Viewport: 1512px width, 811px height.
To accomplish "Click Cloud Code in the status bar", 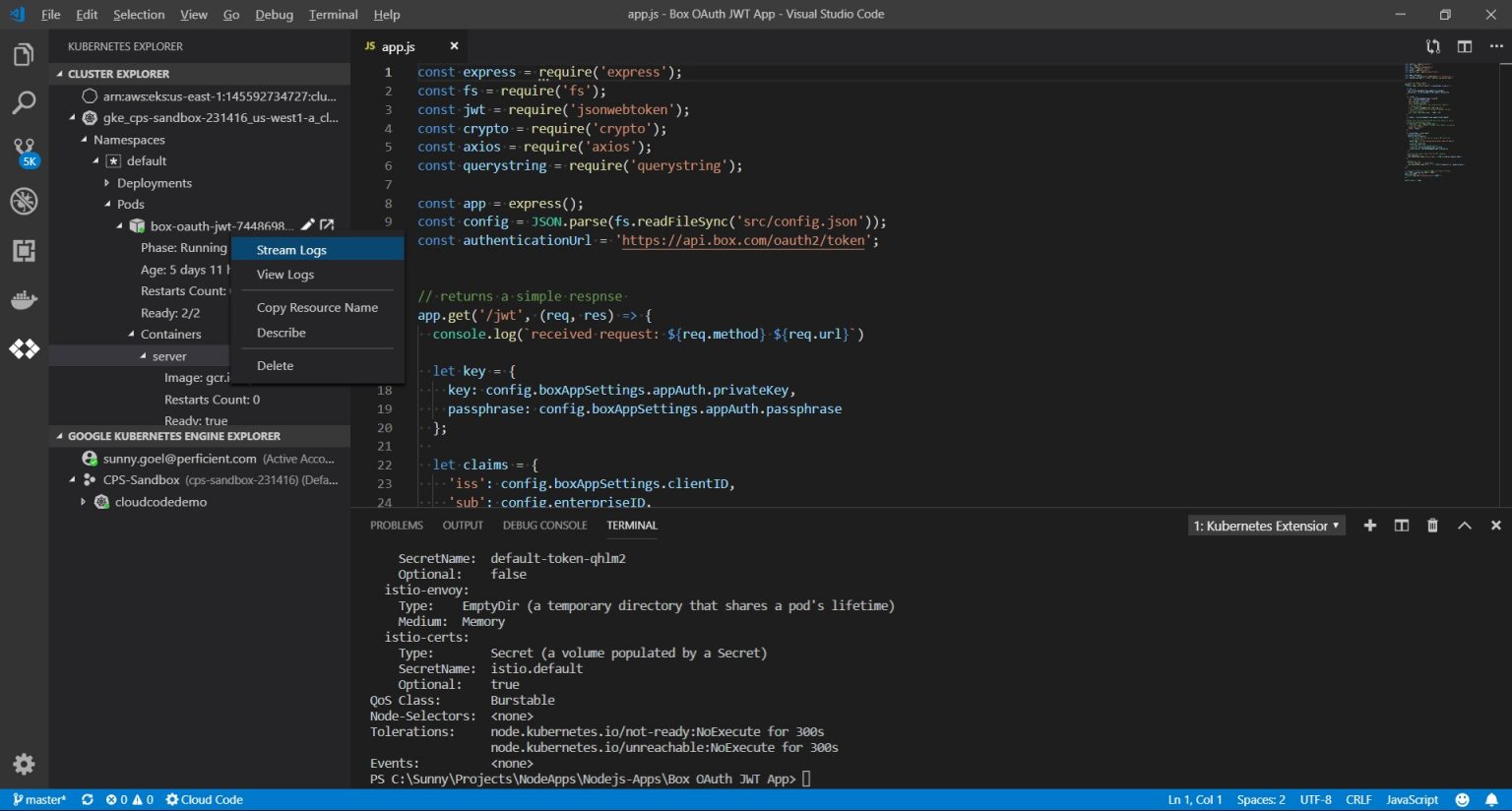I will point(203,799).
